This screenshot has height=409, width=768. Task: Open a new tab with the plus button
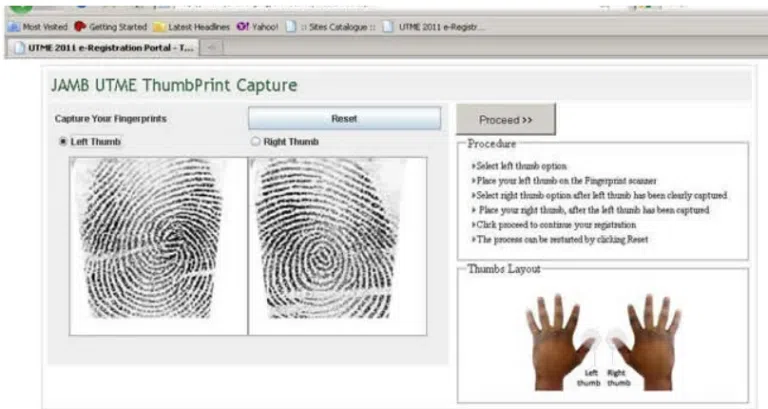click(x=213, y=47)
